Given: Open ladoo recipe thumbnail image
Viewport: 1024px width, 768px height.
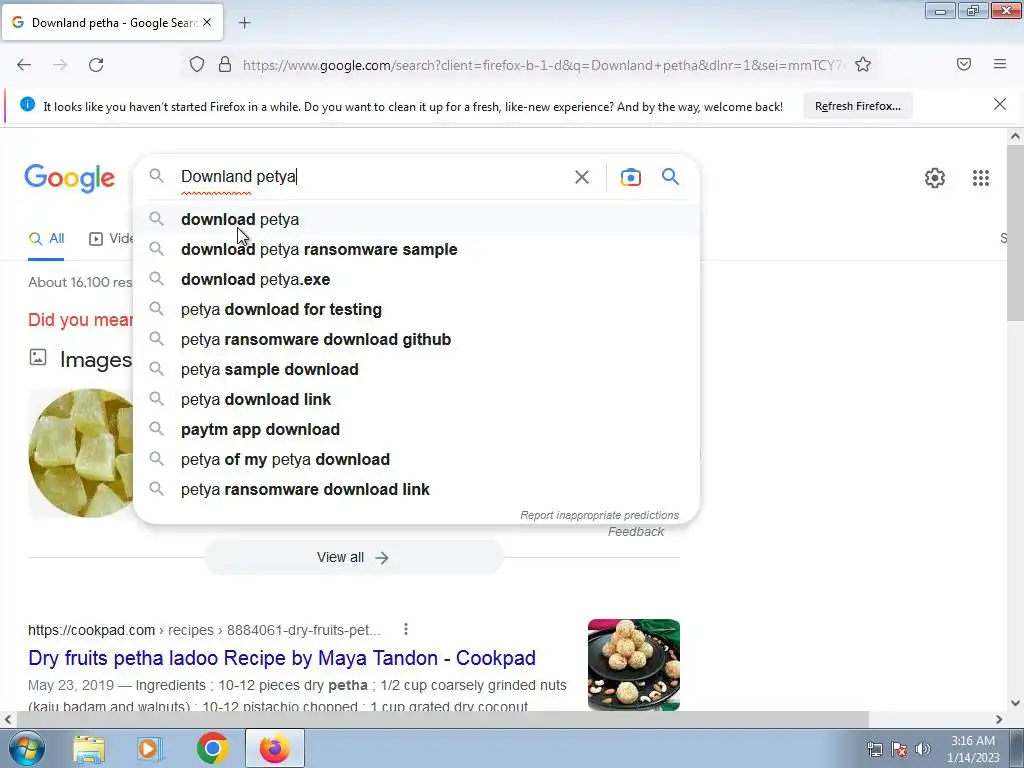Looking at the screenshot, I should pos(633,665).
